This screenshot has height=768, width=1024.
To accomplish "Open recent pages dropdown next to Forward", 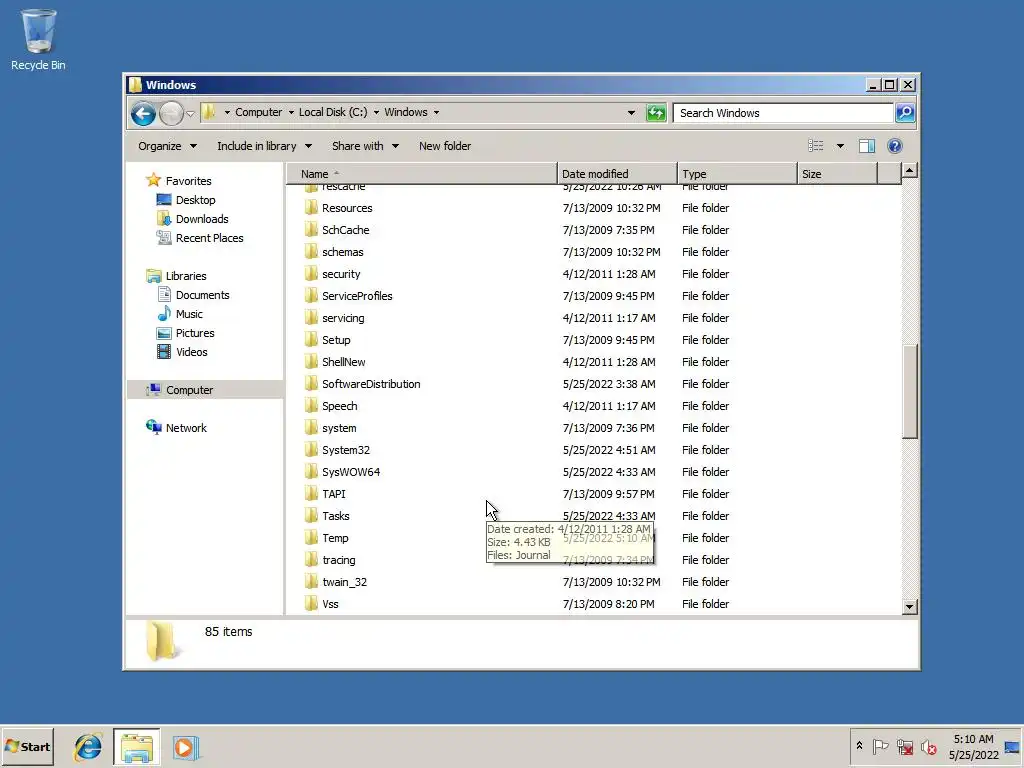I will [x=190, y=114].
